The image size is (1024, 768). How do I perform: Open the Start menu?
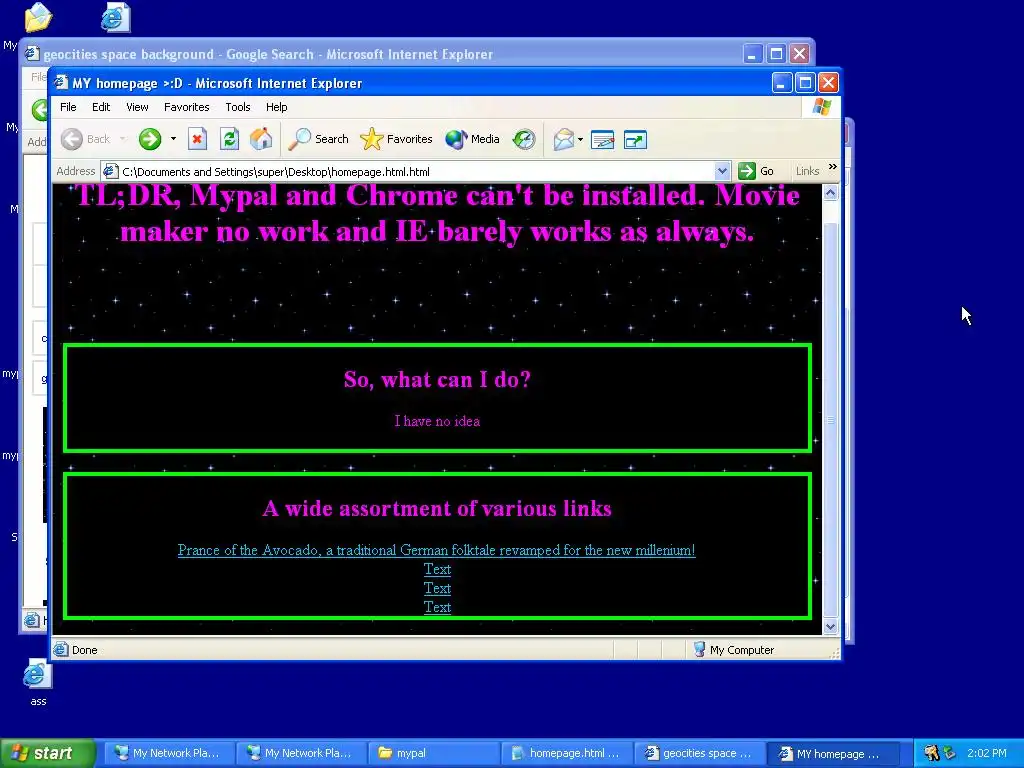(x=47, y=753)
